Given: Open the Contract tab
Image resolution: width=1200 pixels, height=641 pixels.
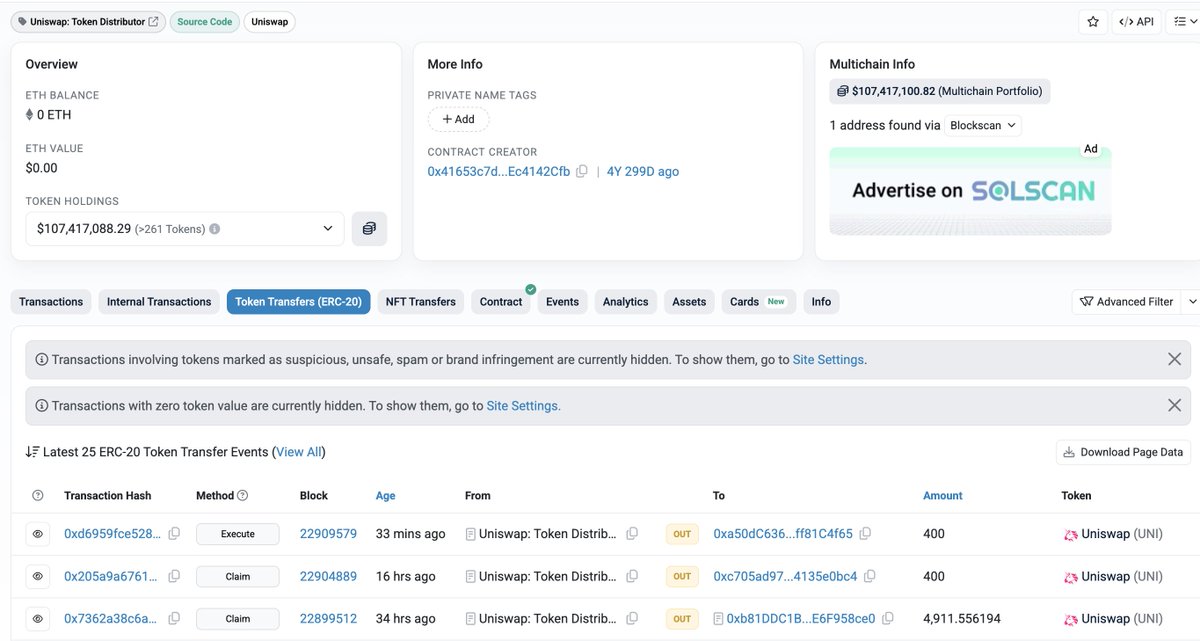Looking at the screenshot, I should 501,302.
